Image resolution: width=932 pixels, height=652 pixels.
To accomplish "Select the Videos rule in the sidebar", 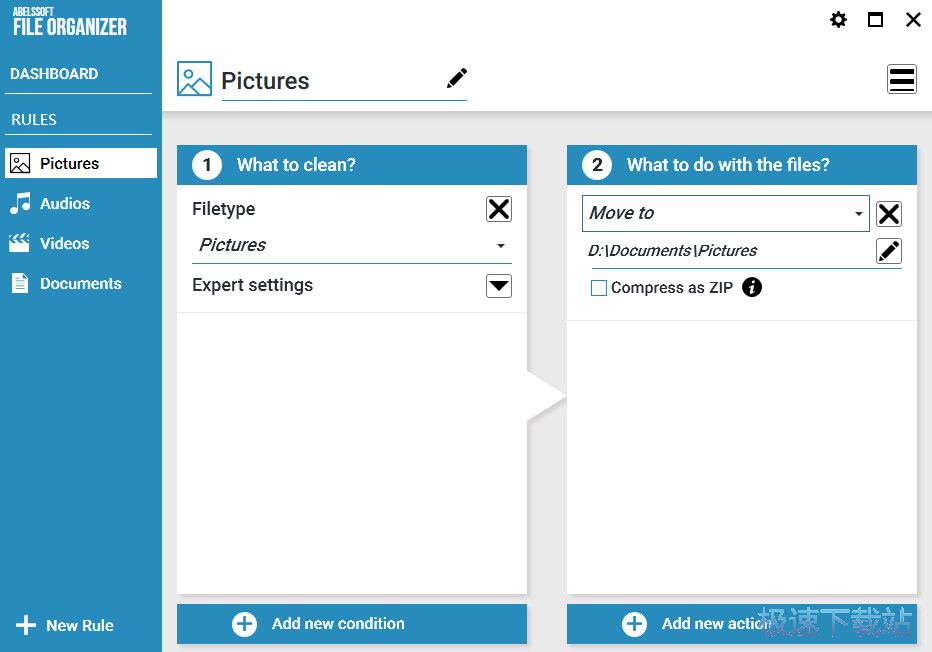I will (x=64, y=244).
